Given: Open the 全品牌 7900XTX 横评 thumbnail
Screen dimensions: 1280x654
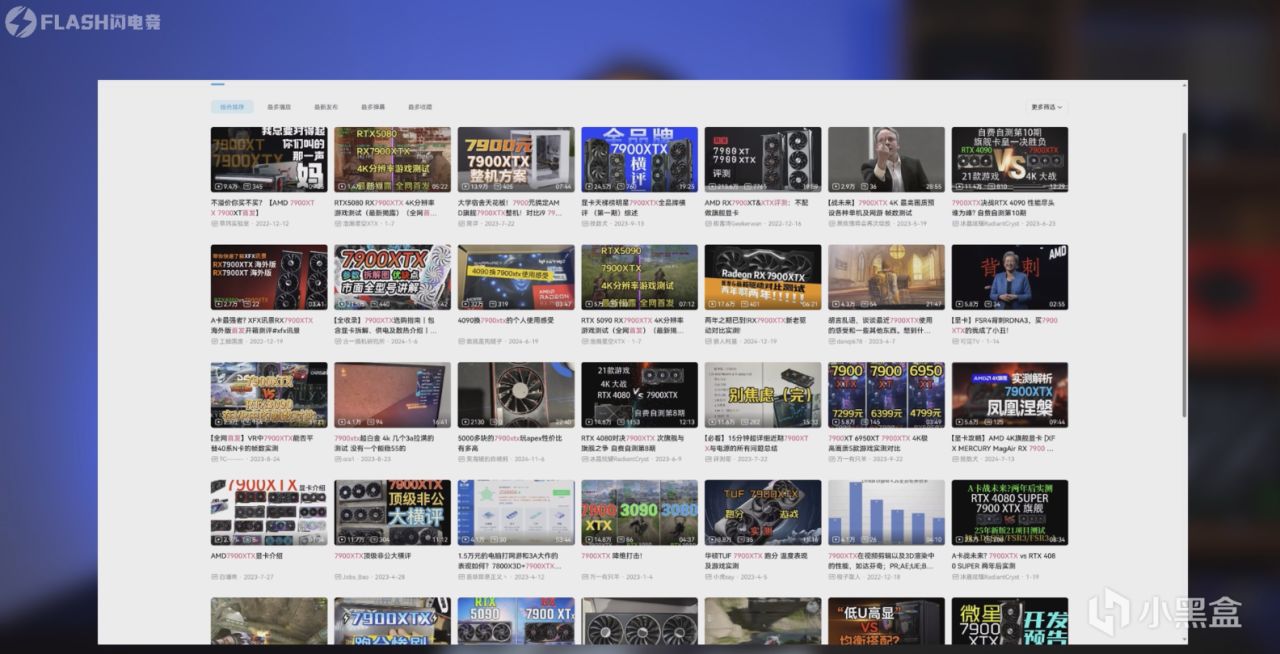Looking at the screenshot, I should tap(639, 159).
